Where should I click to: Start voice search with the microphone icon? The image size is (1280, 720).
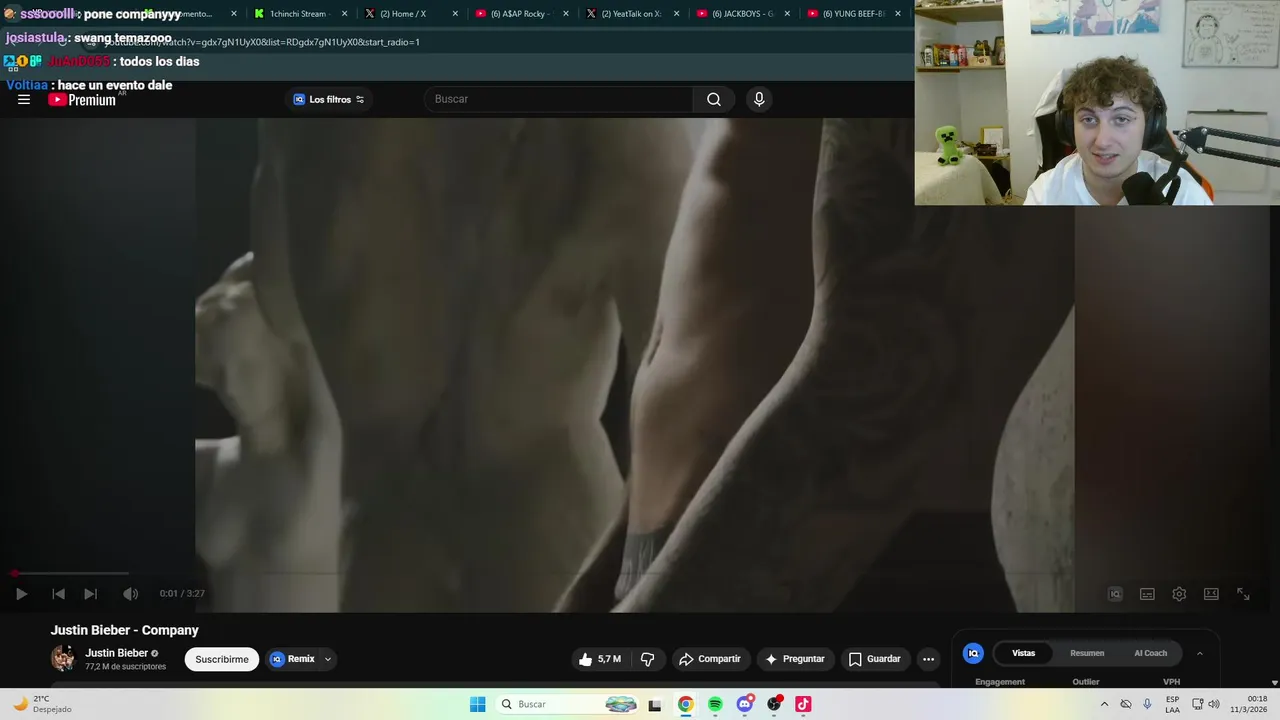[x=759, y=99]
